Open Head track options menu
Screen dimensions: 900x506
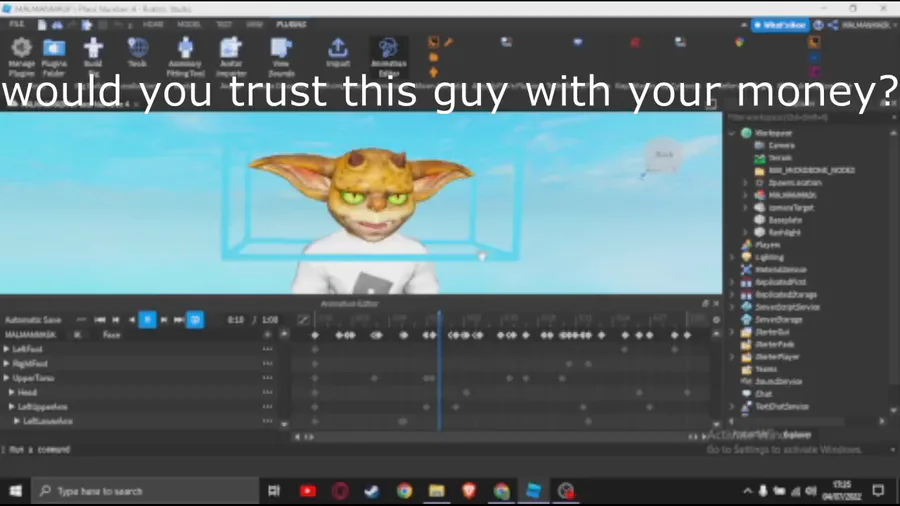point(267,392)
